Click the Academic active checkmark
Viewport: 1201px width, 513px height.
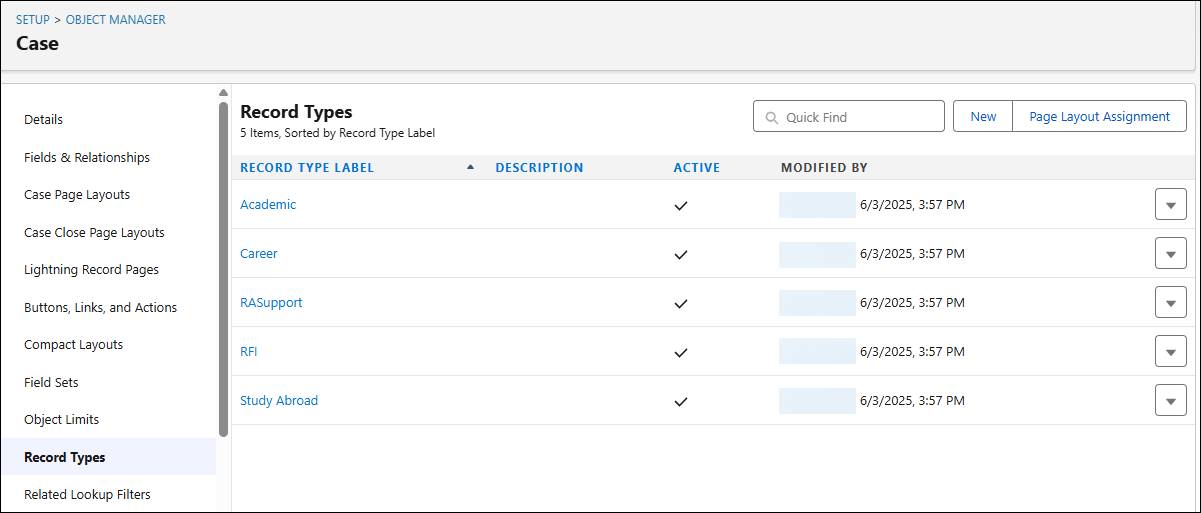[x=681, y=205]
